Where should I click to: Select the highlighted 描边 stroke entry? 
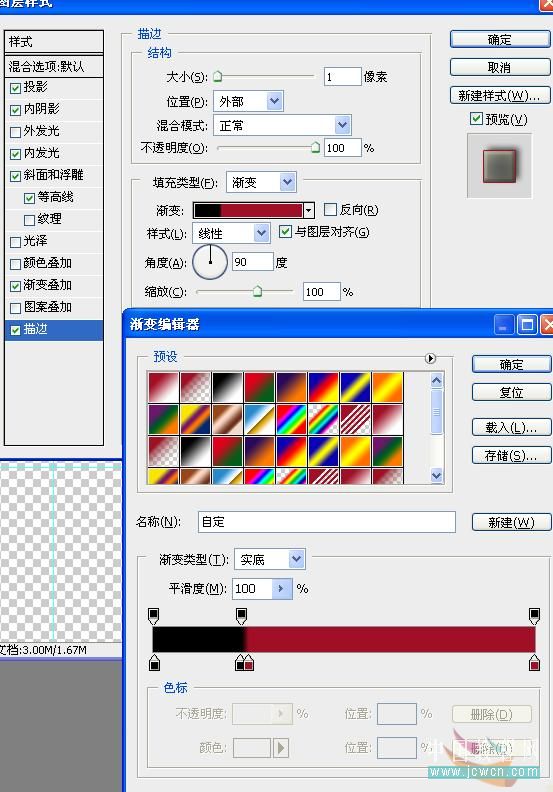click(x=54, y=330)
